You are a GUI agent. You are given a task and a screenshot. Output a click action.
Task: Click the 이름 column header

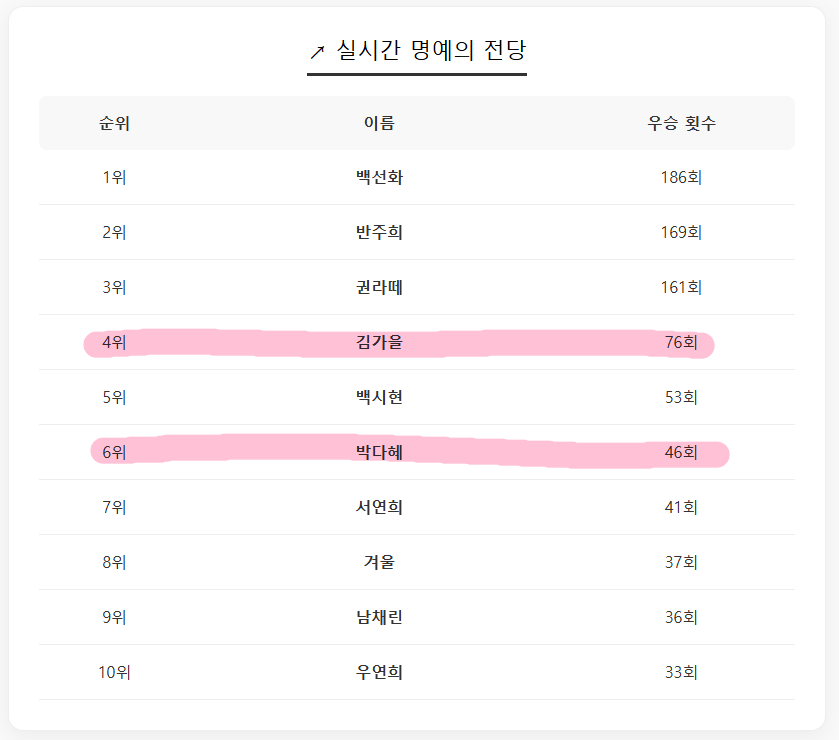(379, 124)
